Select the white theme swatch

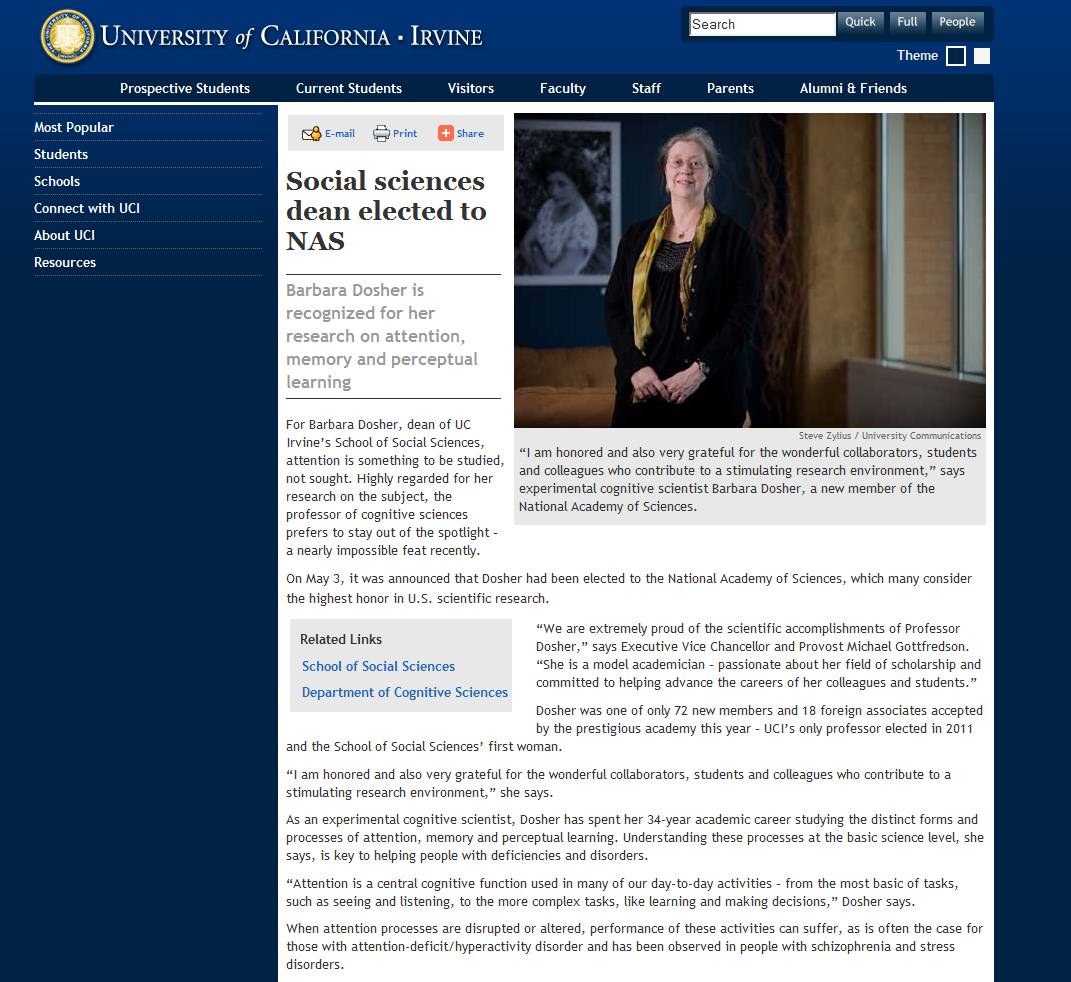pos(982,56)
